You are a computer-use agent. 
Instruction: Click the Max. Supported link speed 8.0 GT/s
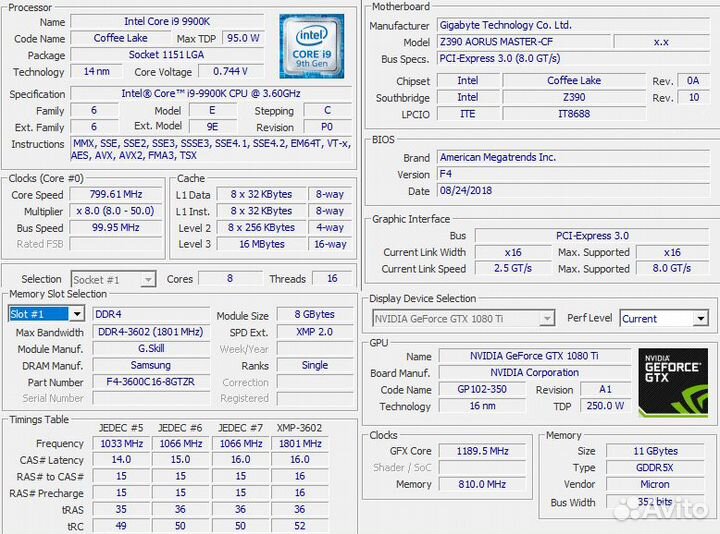(672, 268)
